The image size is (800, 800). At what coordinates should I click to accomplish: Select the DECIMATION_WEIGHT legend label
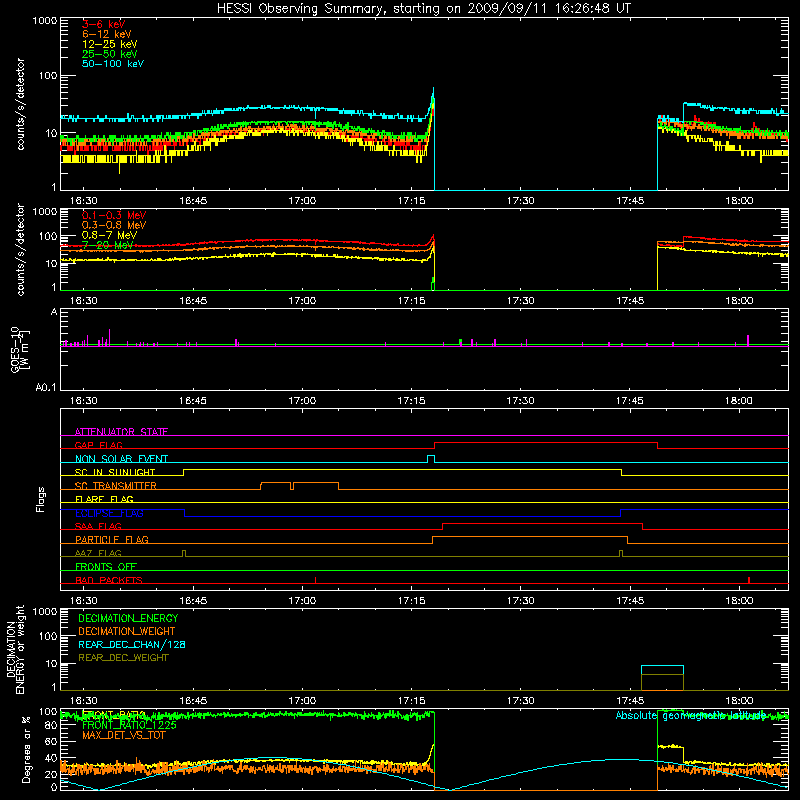pos(127,631)
